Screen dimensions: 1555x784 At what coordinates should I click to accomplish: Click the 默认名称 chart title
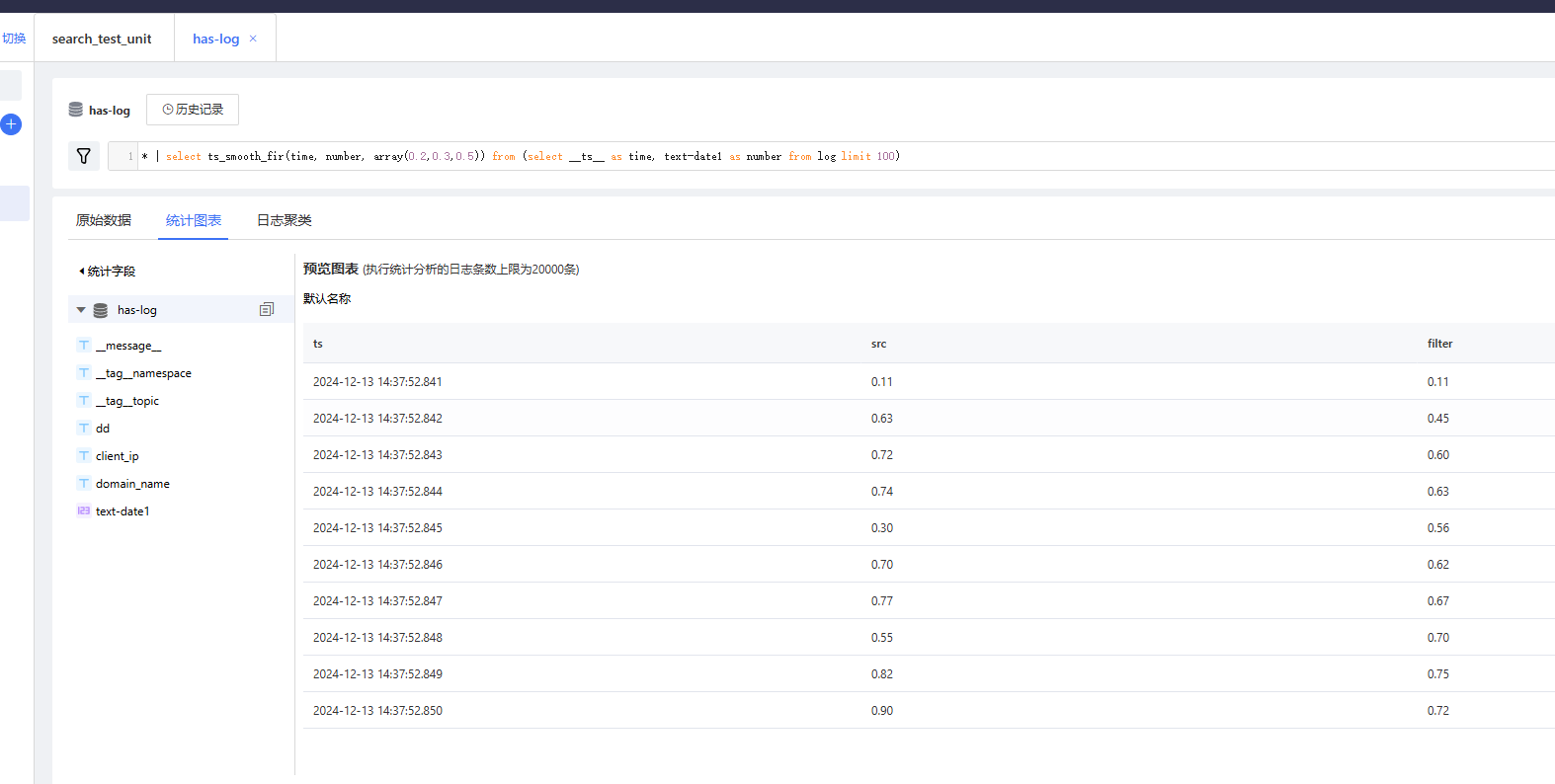(x=327, y=298)
